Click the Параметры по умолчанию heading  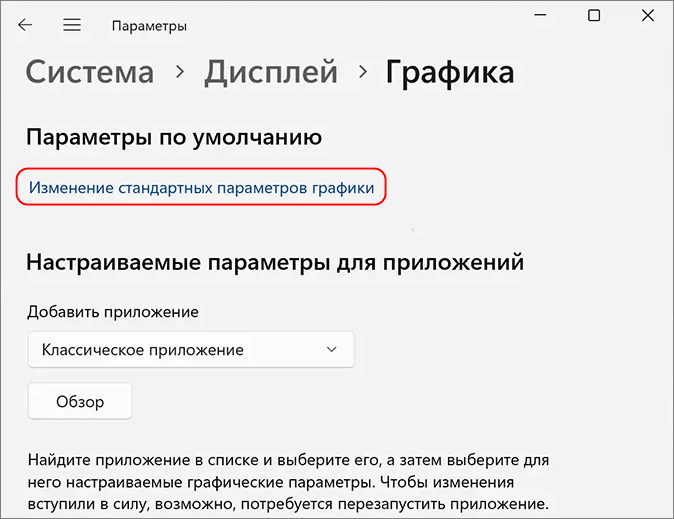tap(174, 138)
